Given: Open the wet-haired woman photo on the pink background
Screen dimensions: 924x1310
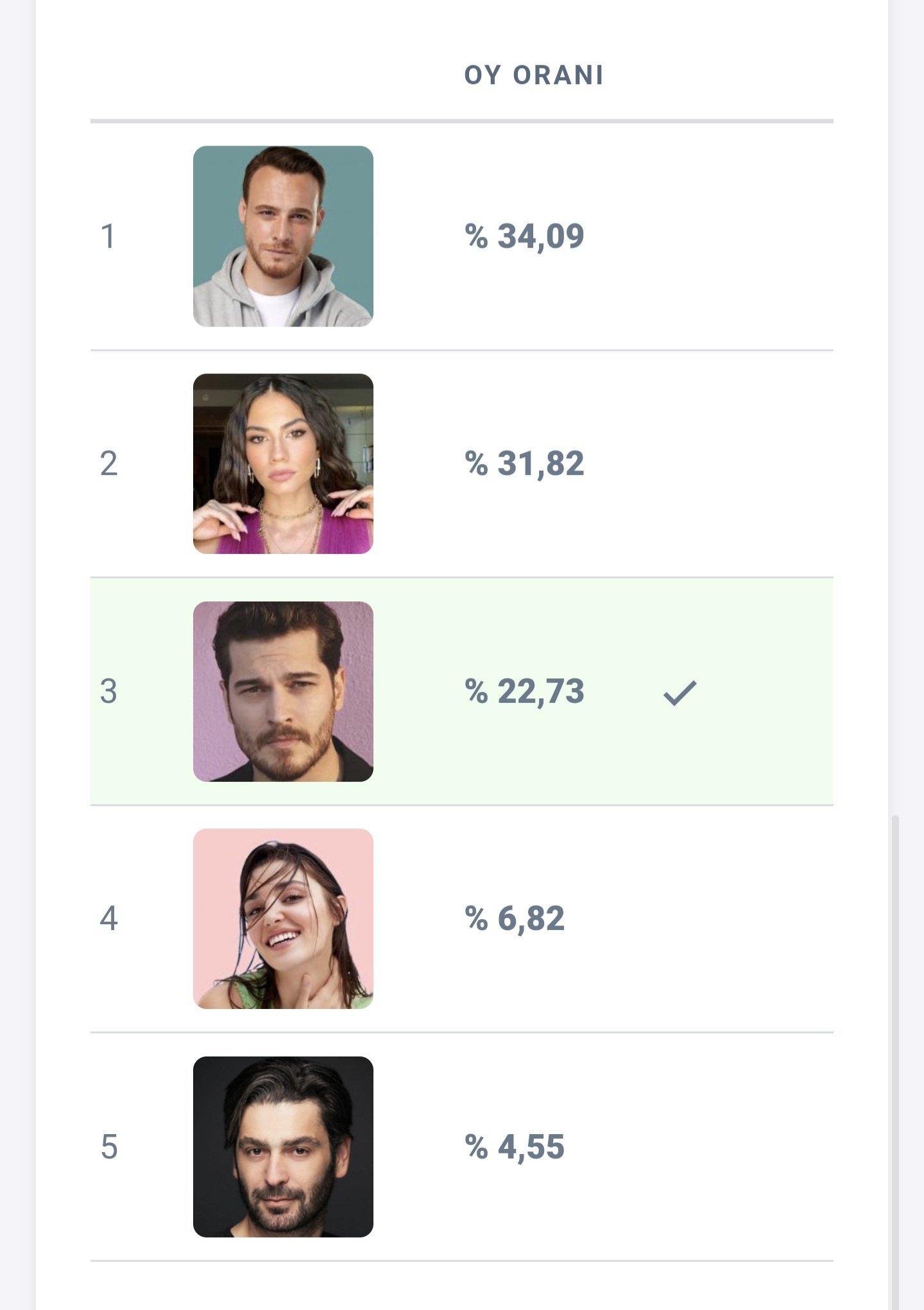Looking at the screenshot, I should 283,918.
